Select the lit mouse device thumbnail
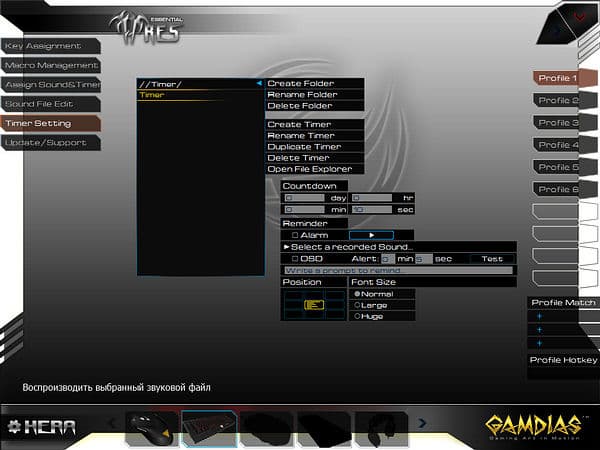Image resolution: width=600 pixels, height=450 pixels. [x=152, y=428]
